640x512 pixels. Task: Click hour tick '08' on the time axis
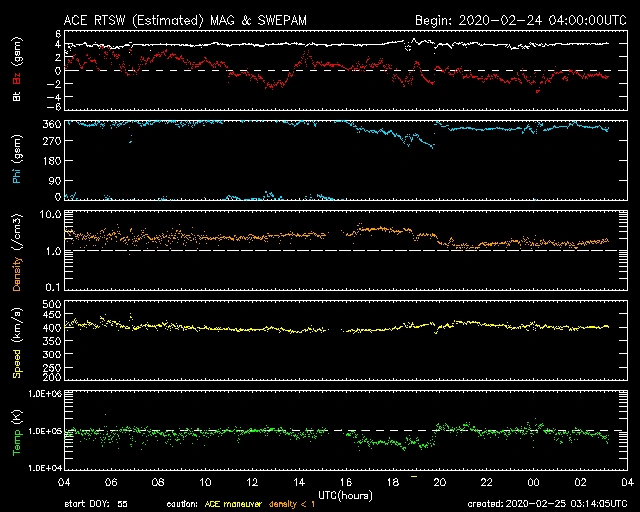158,482
